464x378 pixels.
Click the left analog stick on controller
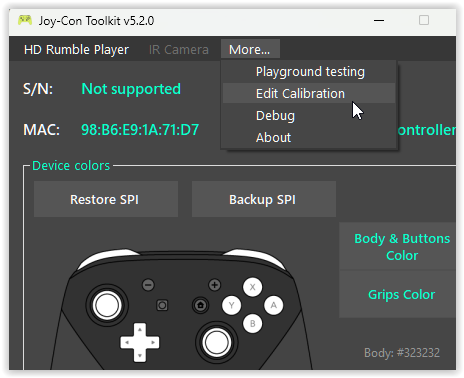[x=107, y=305]
